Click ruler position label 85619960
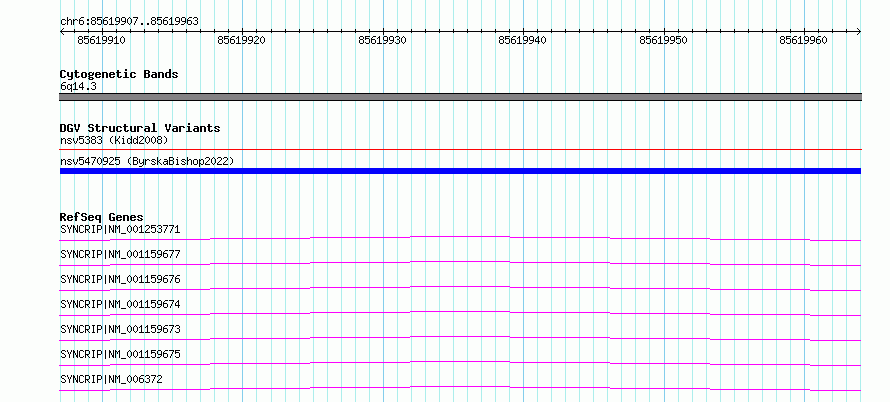Image resolution: width=890 pixels, height=402 pixels. coord(803,40)
